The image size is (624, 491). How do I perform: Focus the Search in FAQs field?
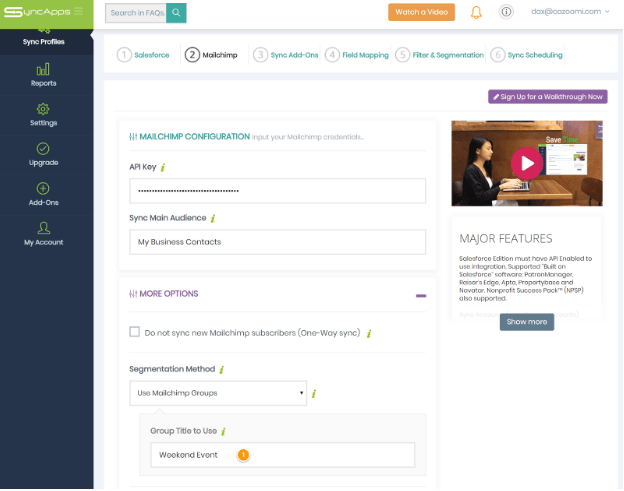[136, 13]
